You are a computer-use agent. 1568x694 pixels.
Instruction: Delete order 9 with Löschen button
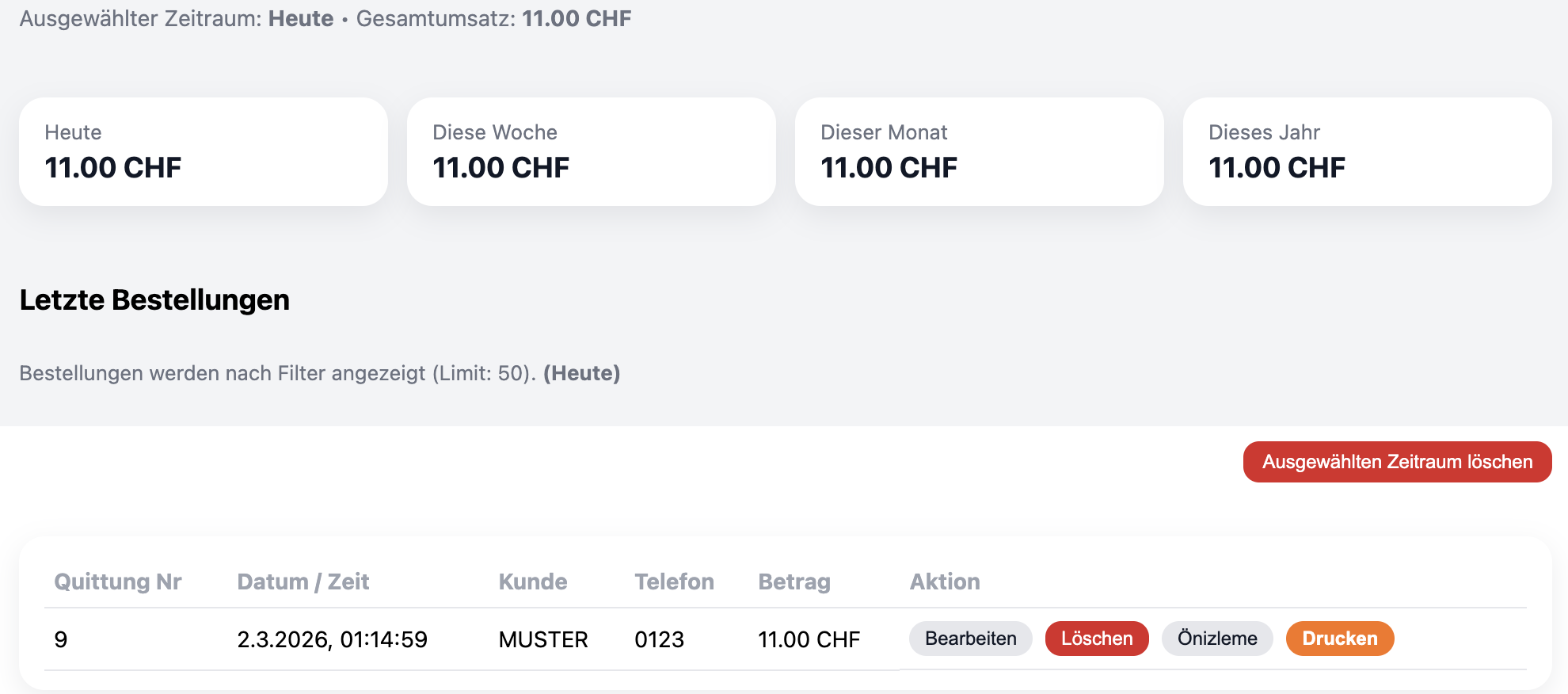(1097, 639)
